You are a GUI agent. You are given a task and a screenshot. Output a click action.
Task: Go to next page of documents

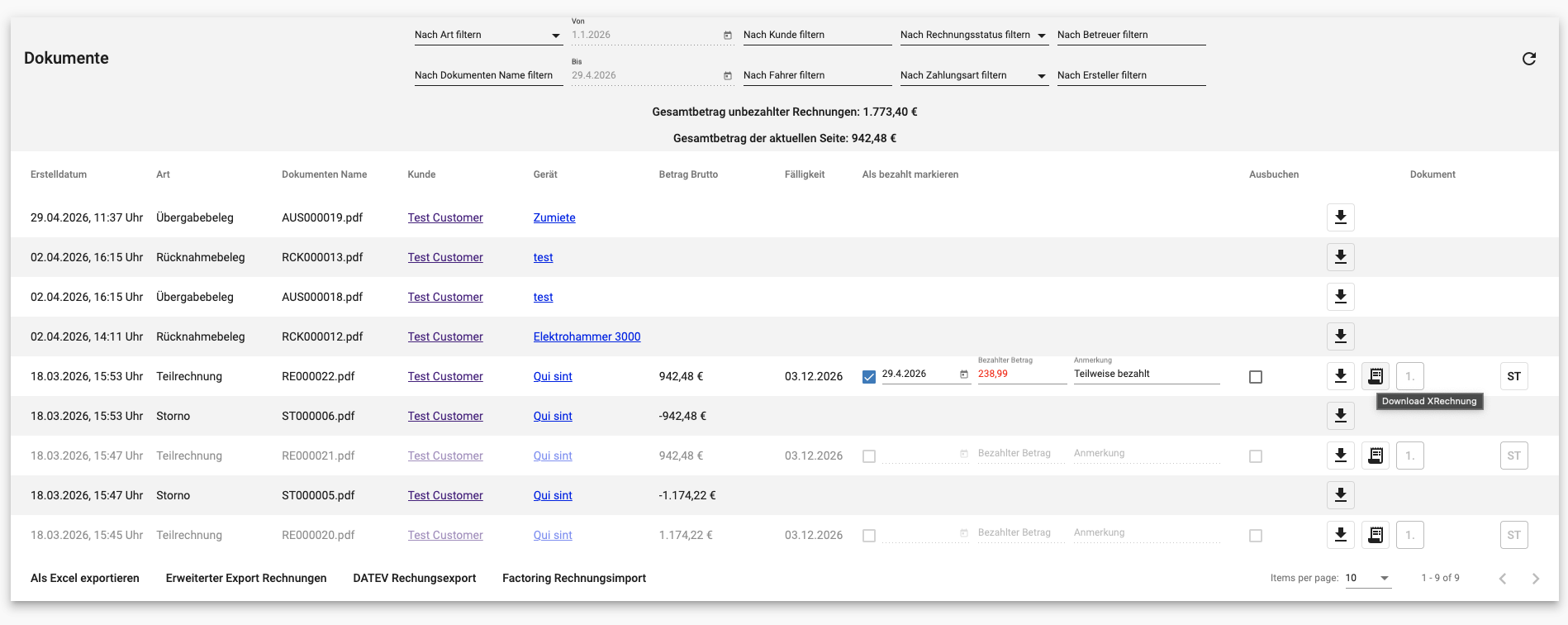pos(1536,579)
